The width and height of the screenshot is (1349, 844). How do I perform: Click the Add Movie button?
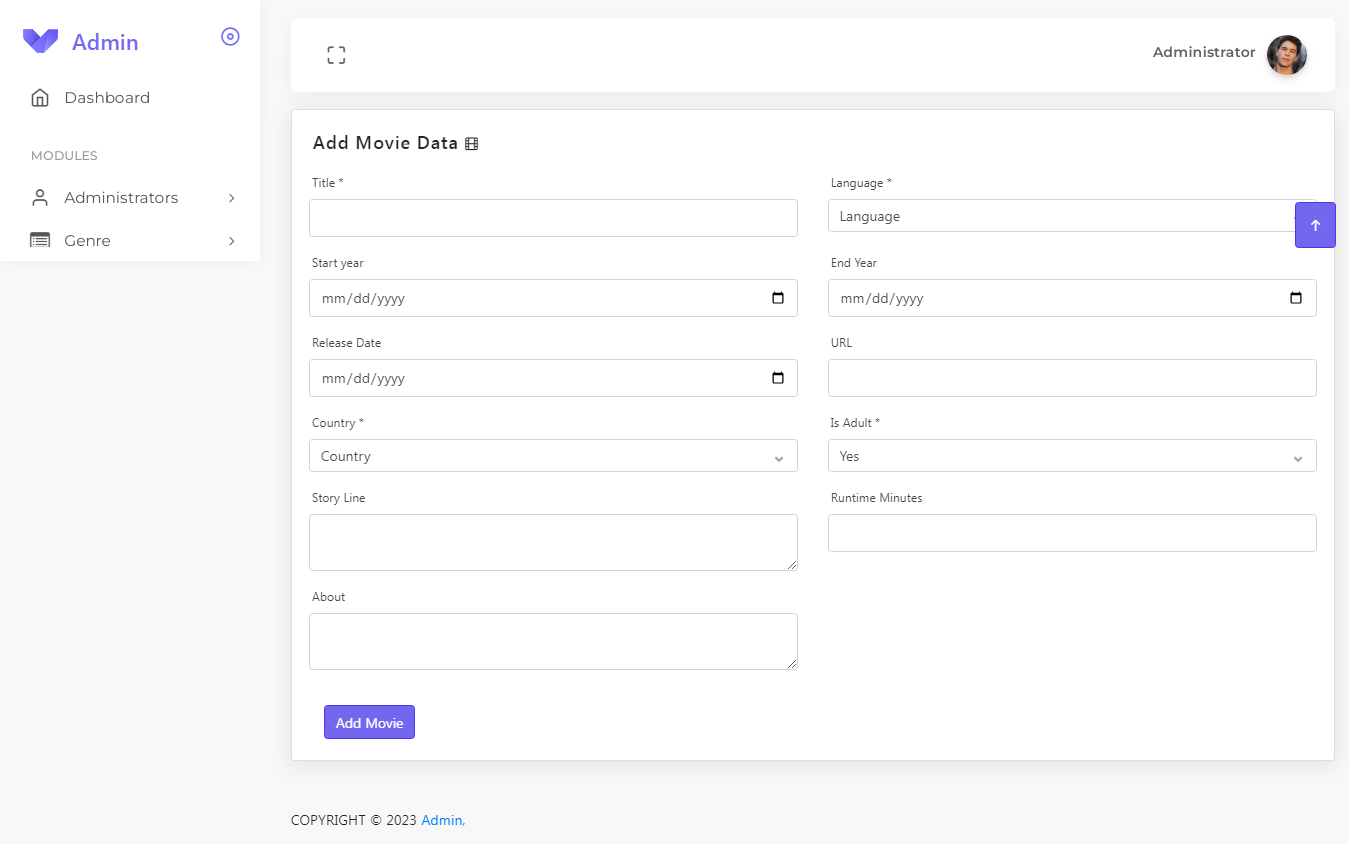(369, 721)
